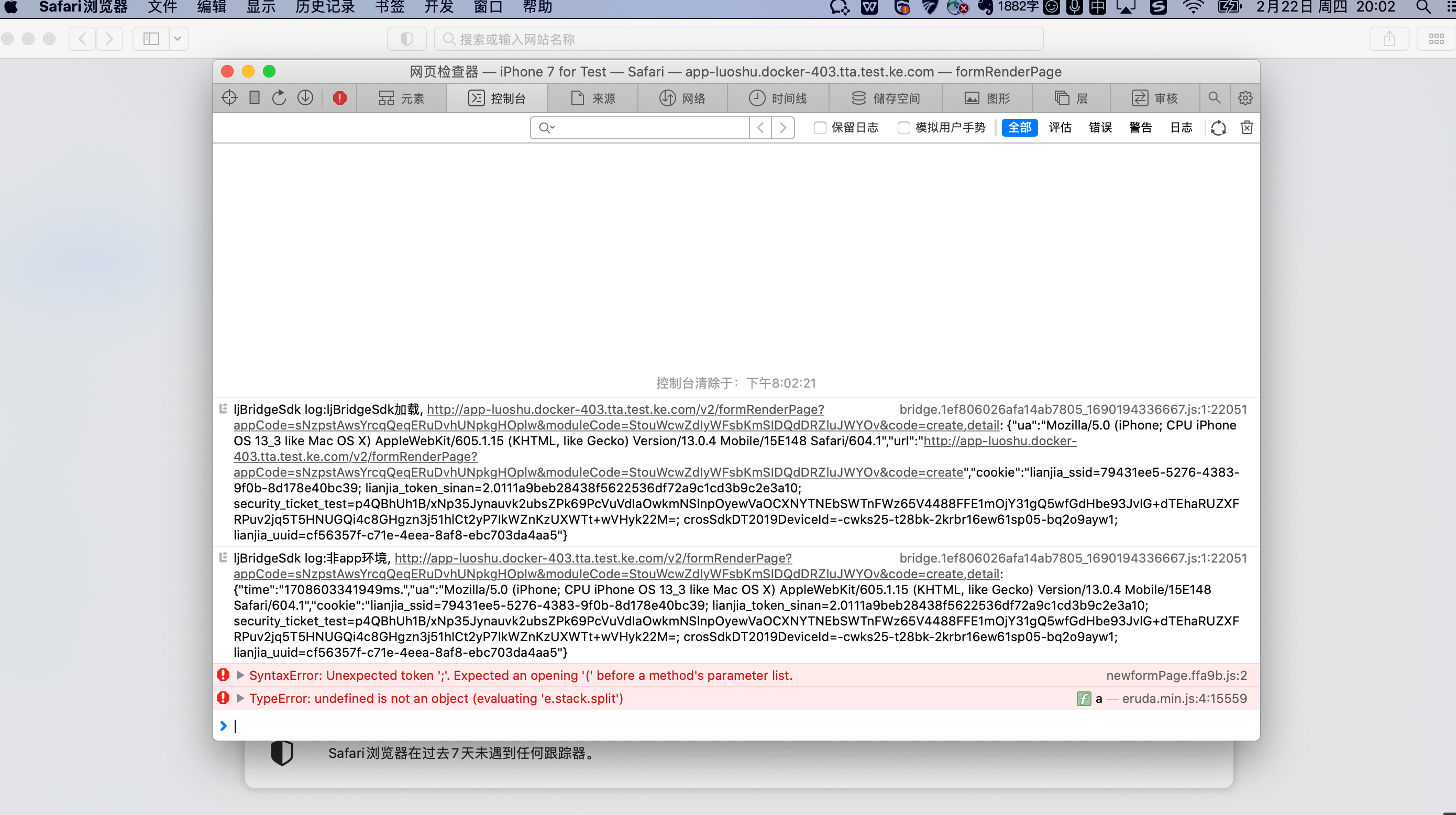Switch to 元素 tab
The height and width of the screenshot is (815, 1456).
(x=401, y=98)
